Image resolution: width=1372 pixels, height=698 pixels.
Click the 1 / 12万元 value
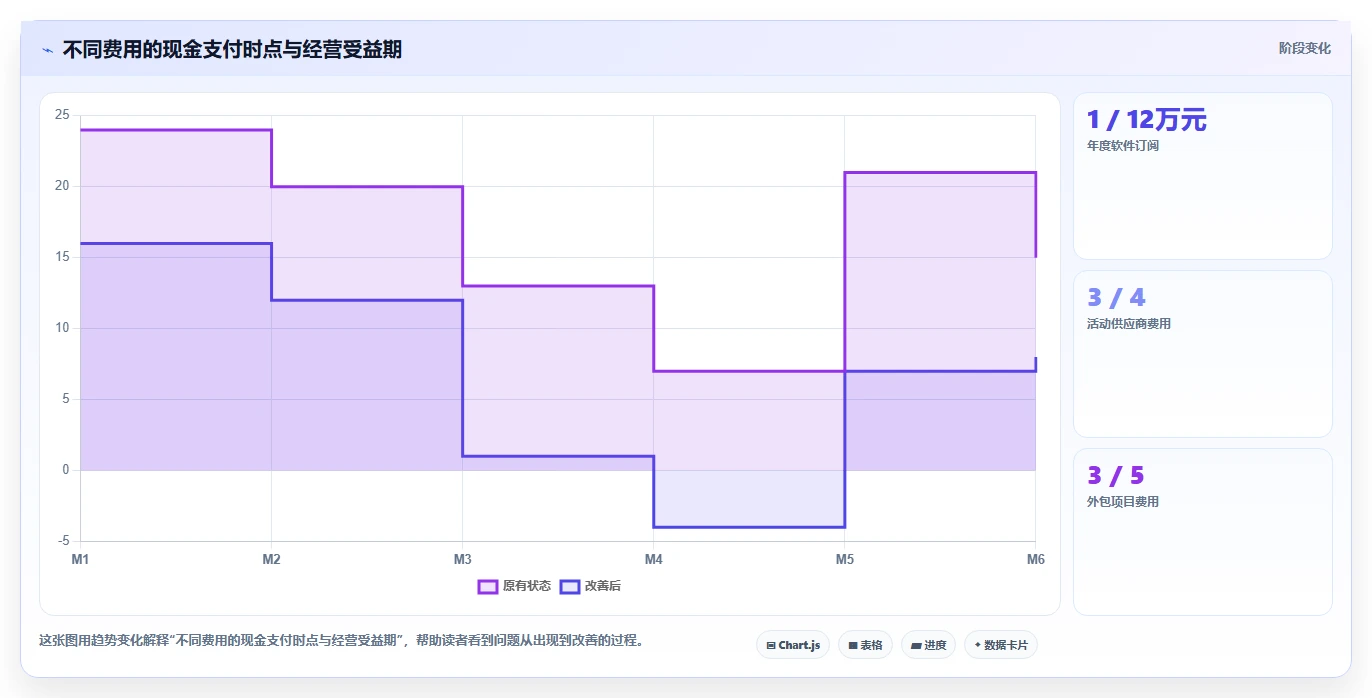coord(1147,120)
